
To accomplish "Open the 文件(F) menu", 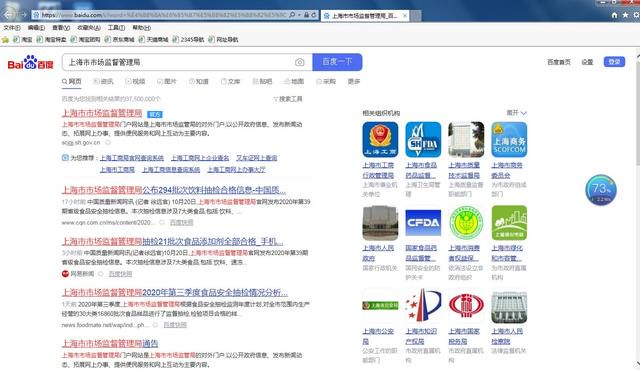I will click(12, 28).
